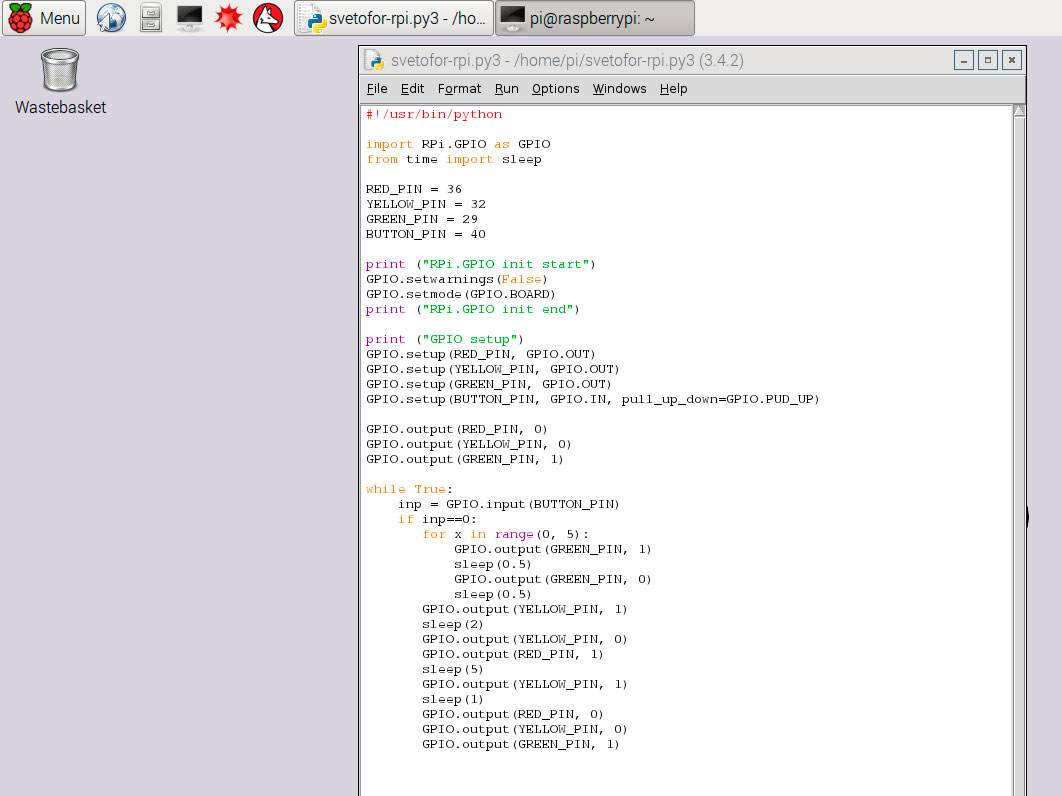Viewport: 1062px width, 796px height.
Task: Switch to the pi@raspberrypi terminal taskbar window
Action: [595, 18]
